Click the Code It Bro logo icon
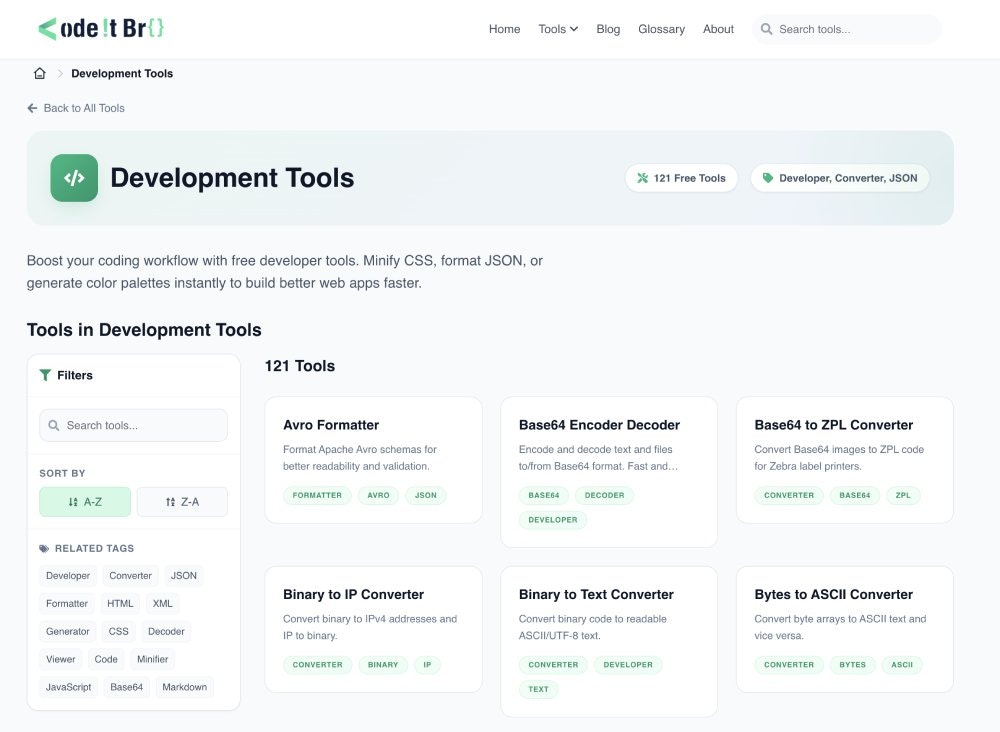Viewport: 1000px width, 732px height. pos(47,29)
